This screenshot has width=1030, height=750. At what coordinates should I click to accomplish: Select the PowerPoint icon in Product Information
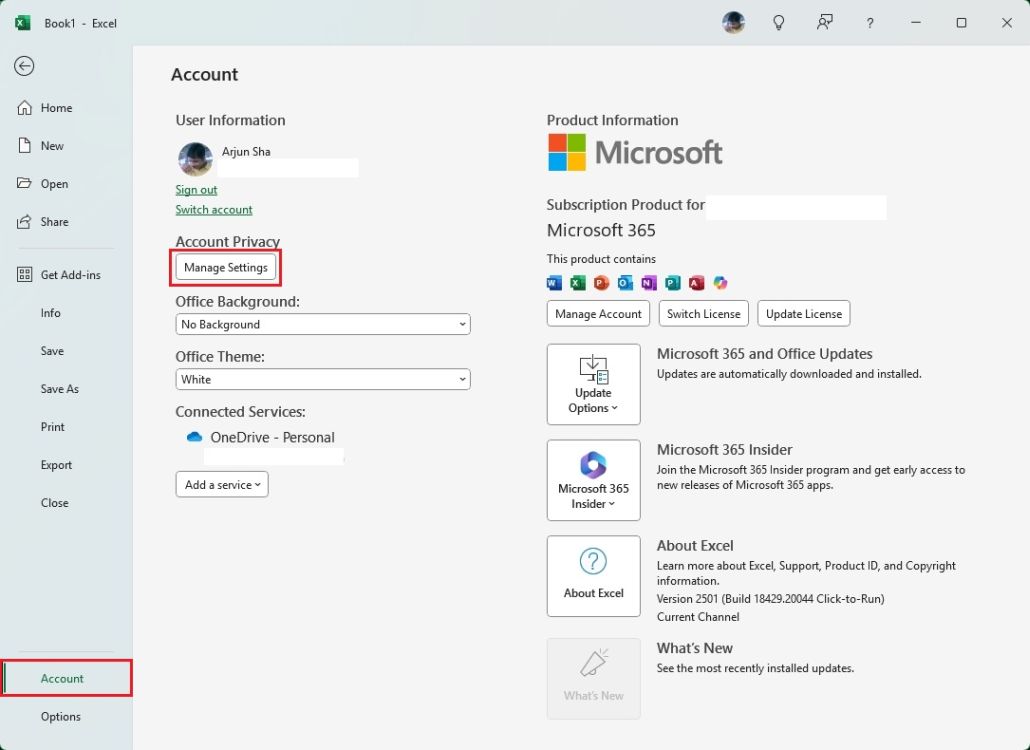601,283
